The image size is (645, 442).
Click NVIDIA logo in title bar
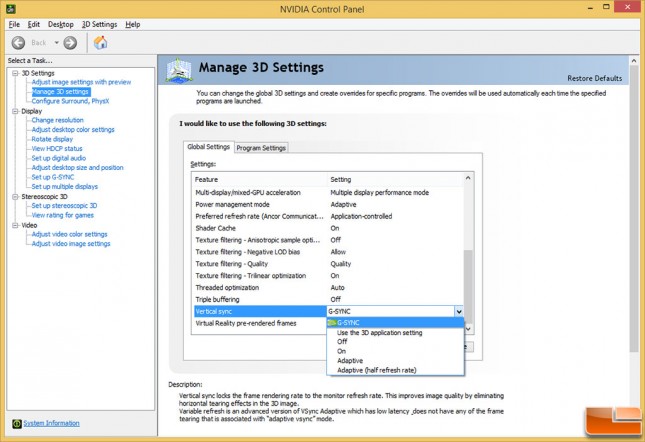click(11, 8)
